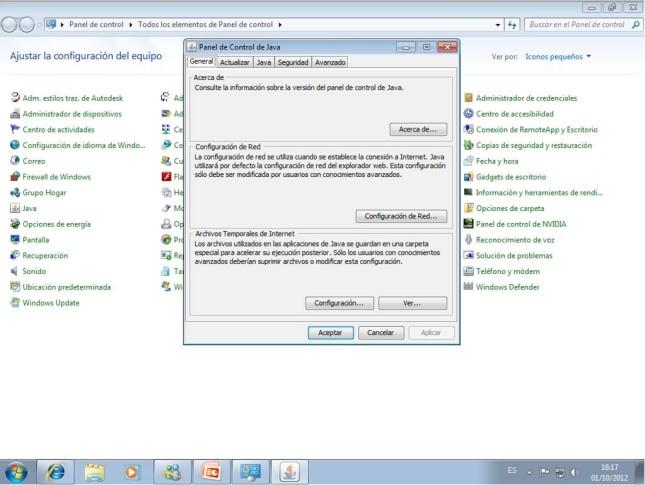Select the General tab

[x=201, y=61]
